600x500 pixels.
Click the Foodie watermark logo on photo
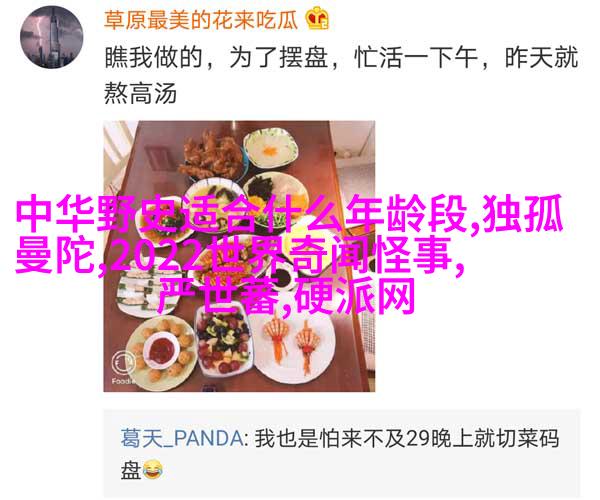123,365
